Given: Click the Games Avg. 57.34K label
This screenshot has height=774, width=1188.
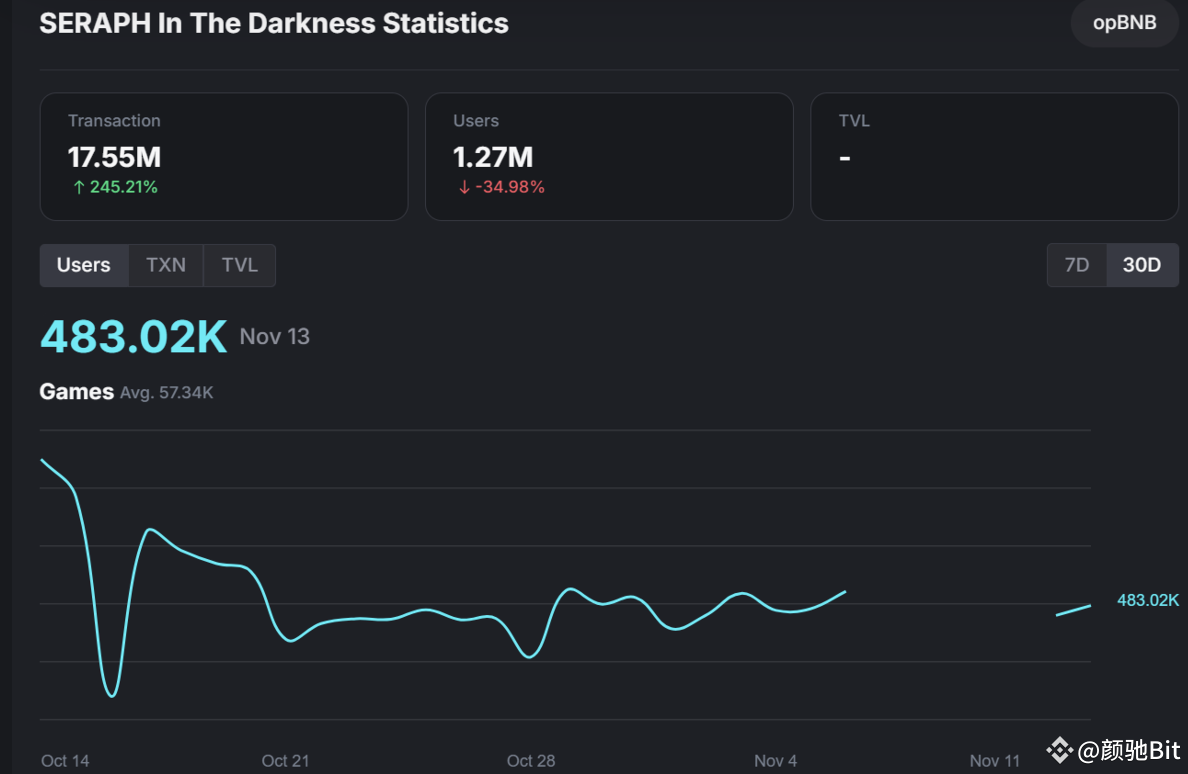Looking at the screenshot, I should point(126,392).
